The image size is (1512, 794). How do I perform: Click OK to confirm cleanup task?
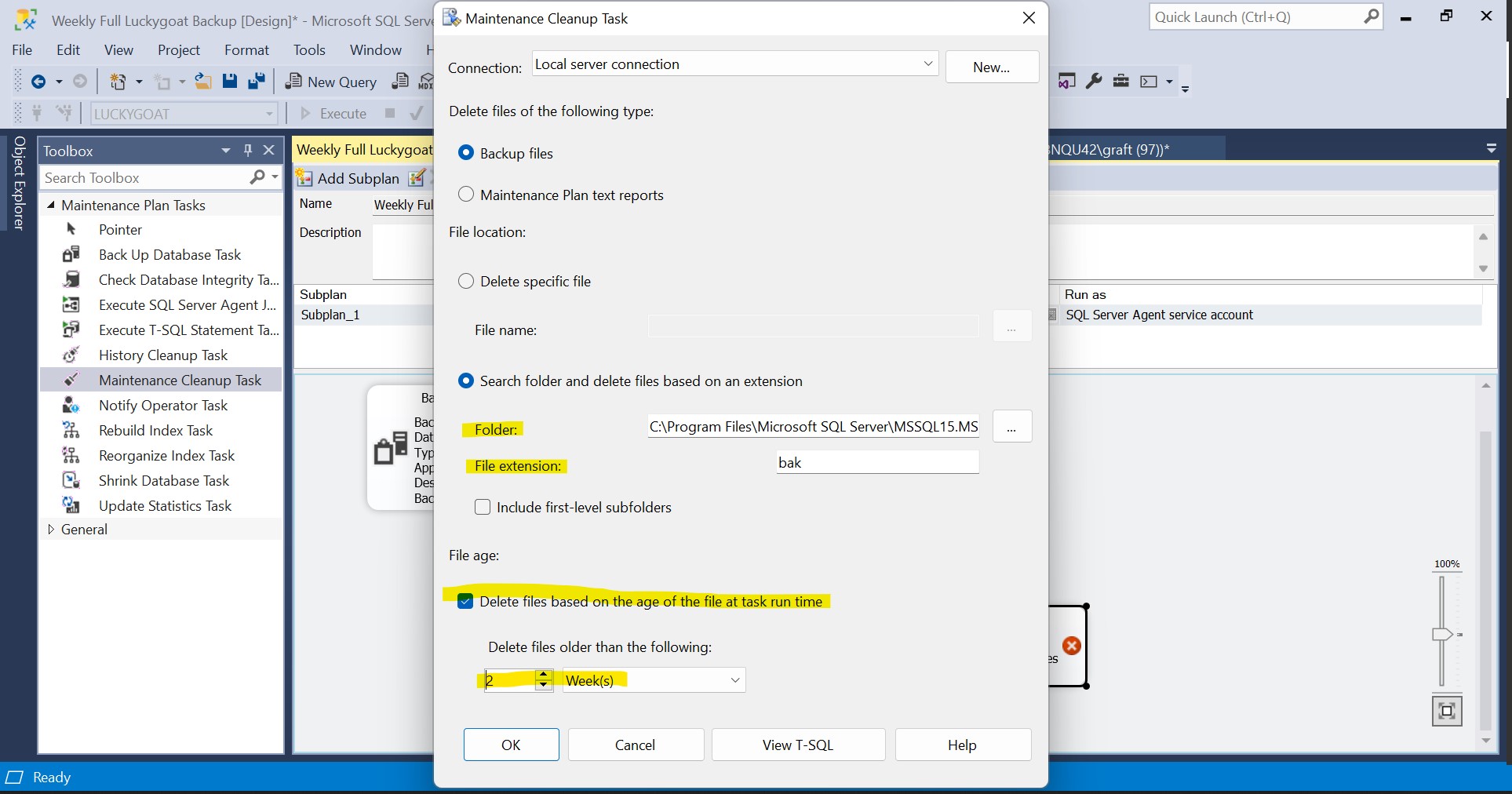point(511,745)
